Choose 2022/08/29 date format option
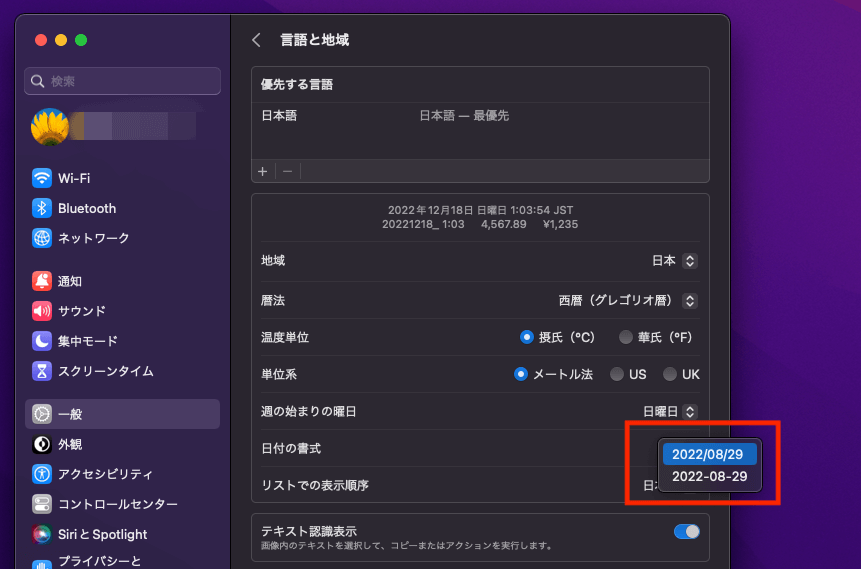Viewport: 861px width, 569px height. coord(710,454)
